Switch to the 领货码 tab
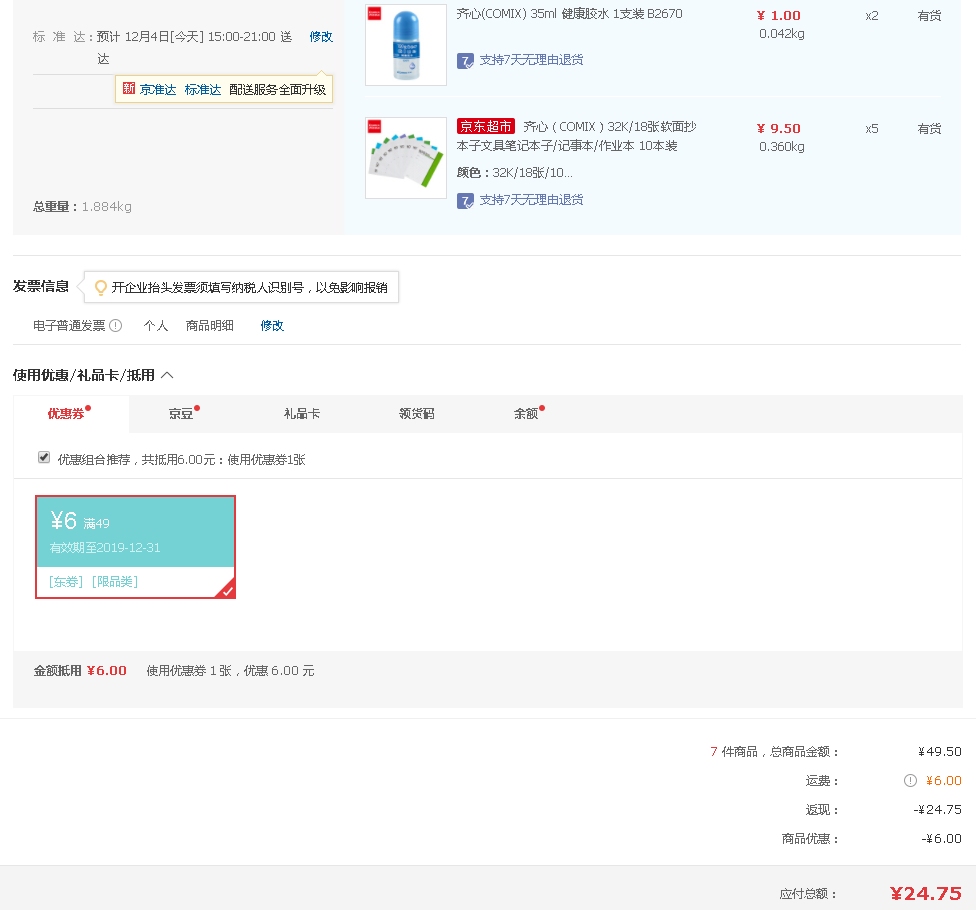The height and width of the screenshot is (910, 976). [416, 414]
